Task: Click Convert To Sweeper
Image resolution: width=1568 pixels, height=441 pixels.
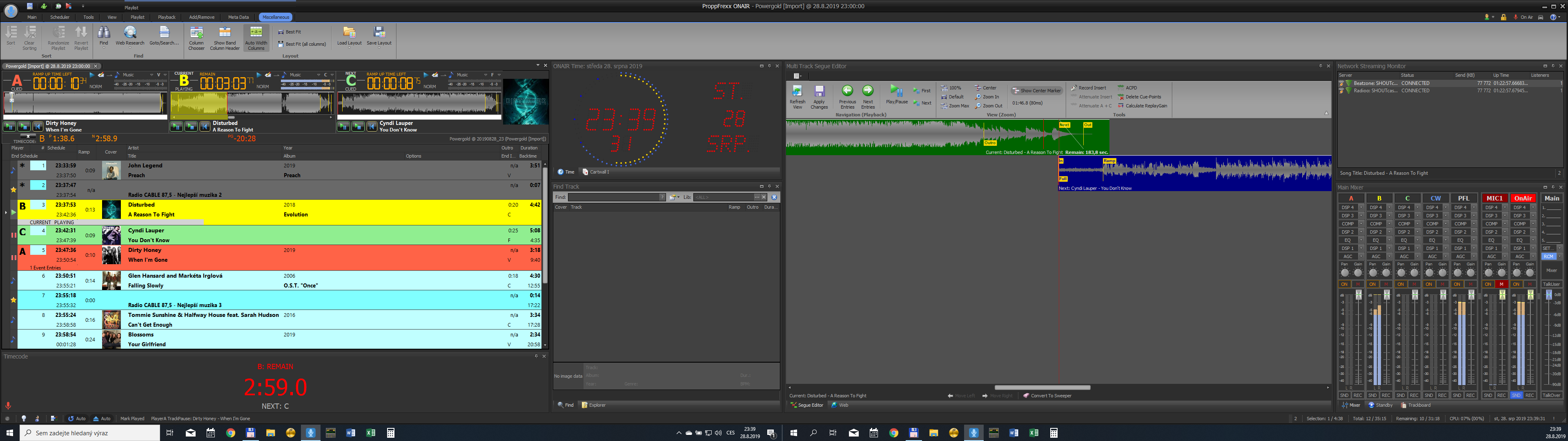Action: pyautogui.click(x=1047, y=396)
